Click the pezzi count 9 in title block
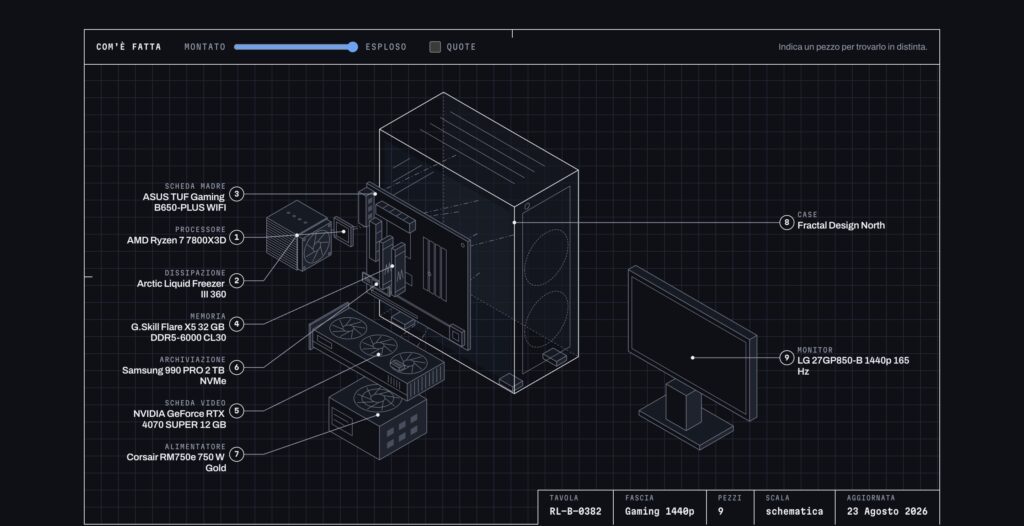The image size is (1024, 526). (x=720, y=512)
